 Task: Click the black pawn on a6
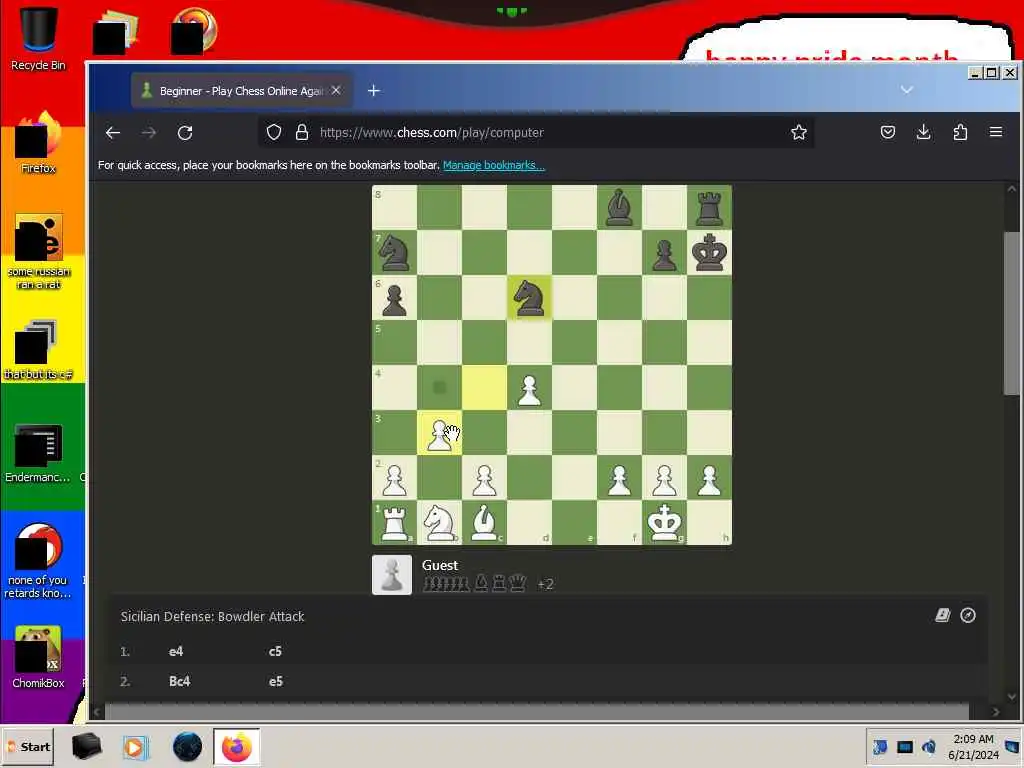[x=394, y=298]
